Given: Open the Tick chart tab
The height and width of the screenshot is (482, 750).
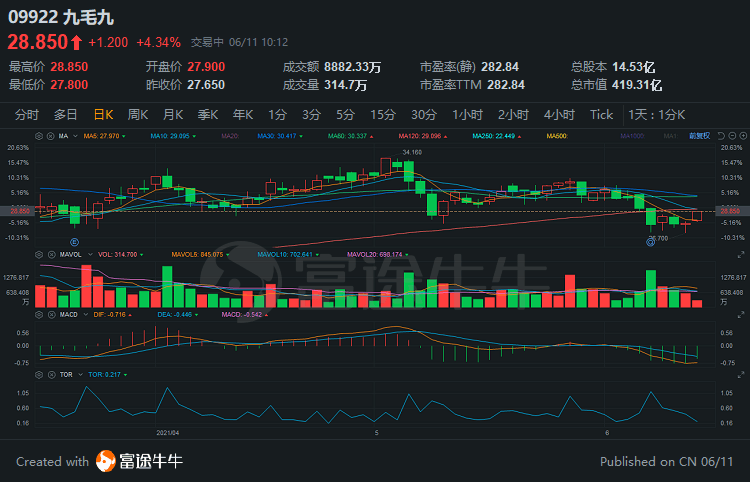Looking at the screenshot, I should [601, 115].
